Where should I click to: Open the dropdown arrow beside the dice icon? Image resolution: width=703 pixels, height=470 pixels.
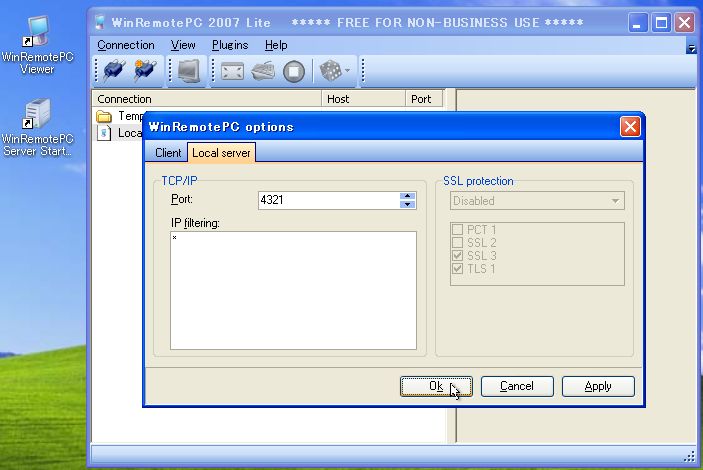[347, 70]
